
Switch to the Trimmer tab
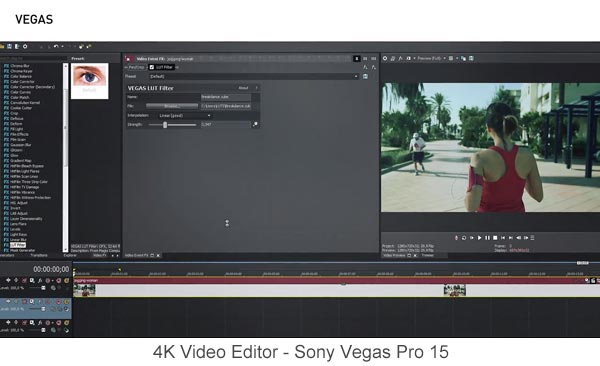point(428,255)
